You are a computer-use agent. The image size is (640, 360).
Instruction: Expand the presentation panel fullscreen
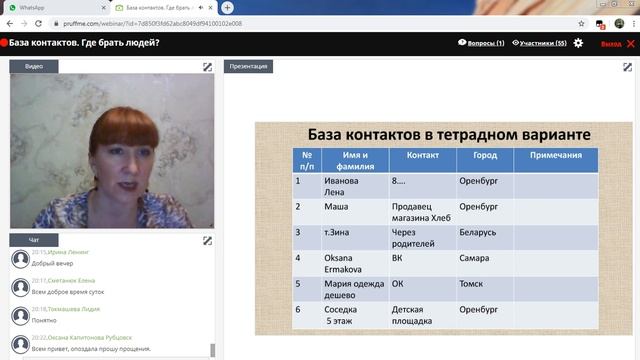click(627, 67)
